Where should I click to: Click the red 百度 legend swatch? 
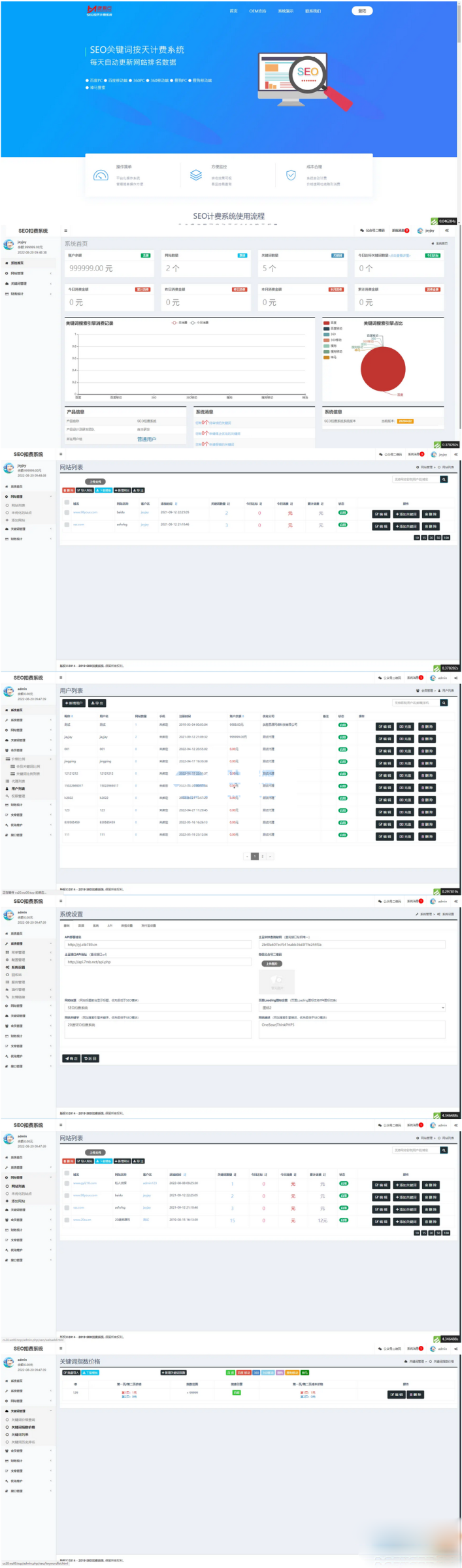coord(326,323)
